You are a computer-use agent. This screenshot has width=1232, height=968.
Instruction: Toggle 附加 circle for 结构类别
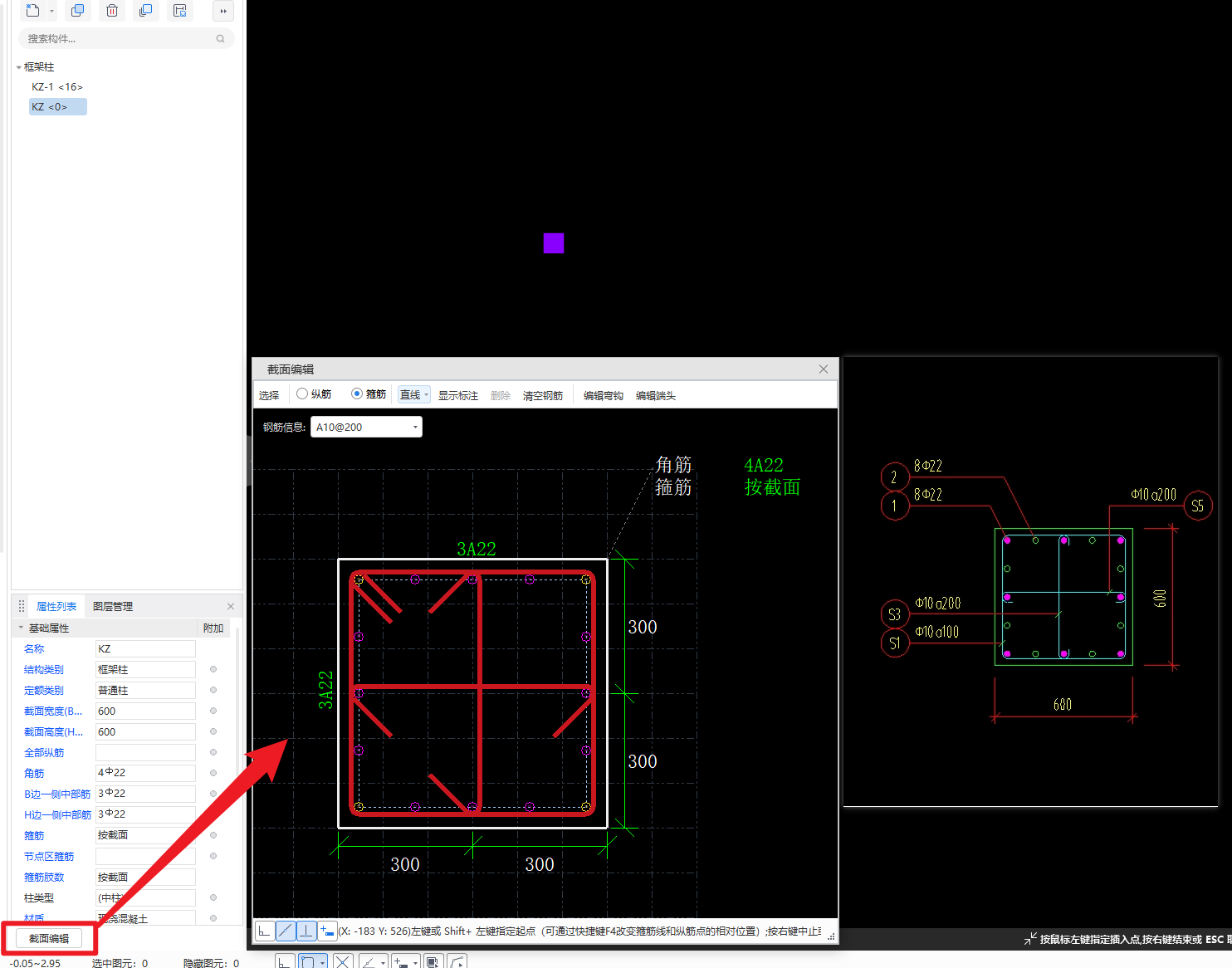pos(213,669)
